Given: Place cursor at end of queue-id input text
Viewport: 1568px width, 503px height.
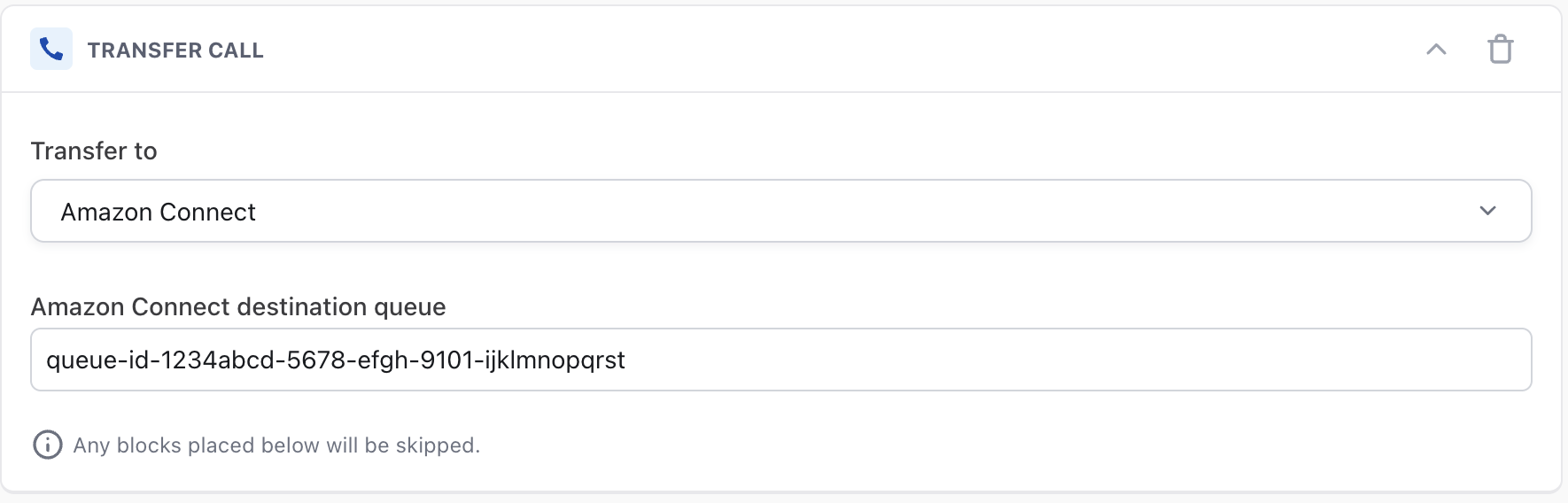Looking at the screenshot, I should (626, 360).
